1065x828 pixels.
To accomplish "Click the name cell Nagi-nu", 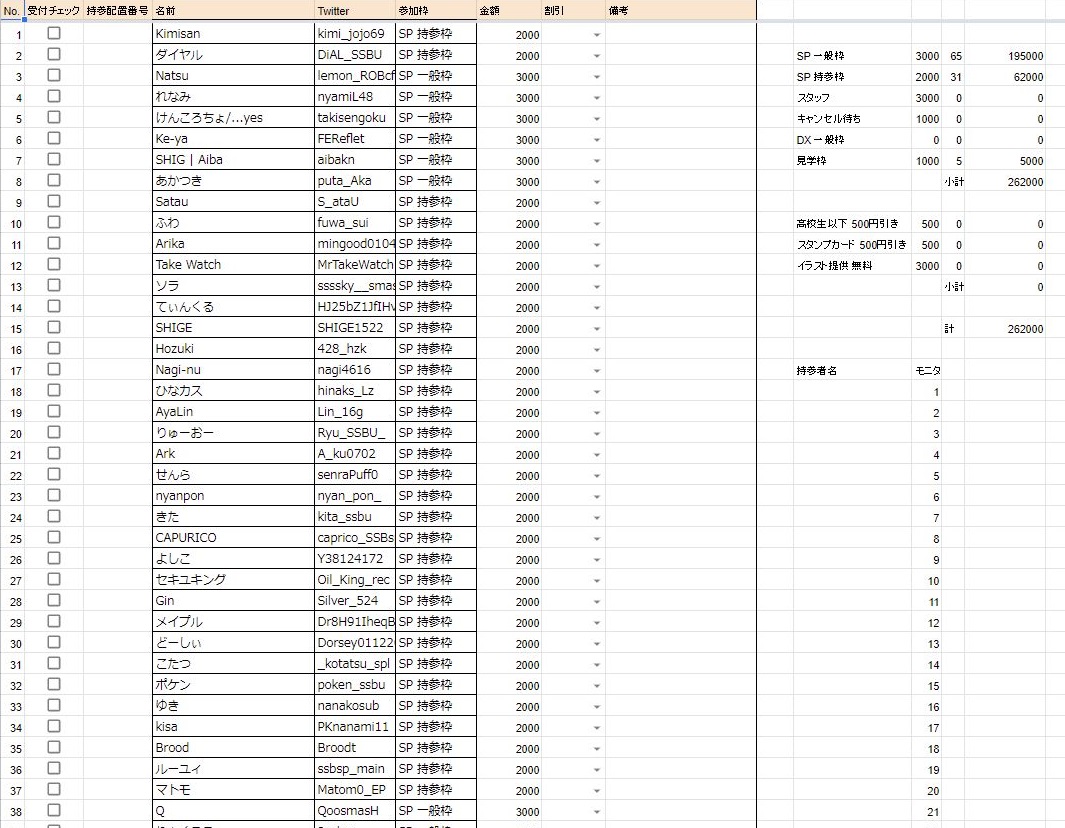I will click(x=234, y=370).
